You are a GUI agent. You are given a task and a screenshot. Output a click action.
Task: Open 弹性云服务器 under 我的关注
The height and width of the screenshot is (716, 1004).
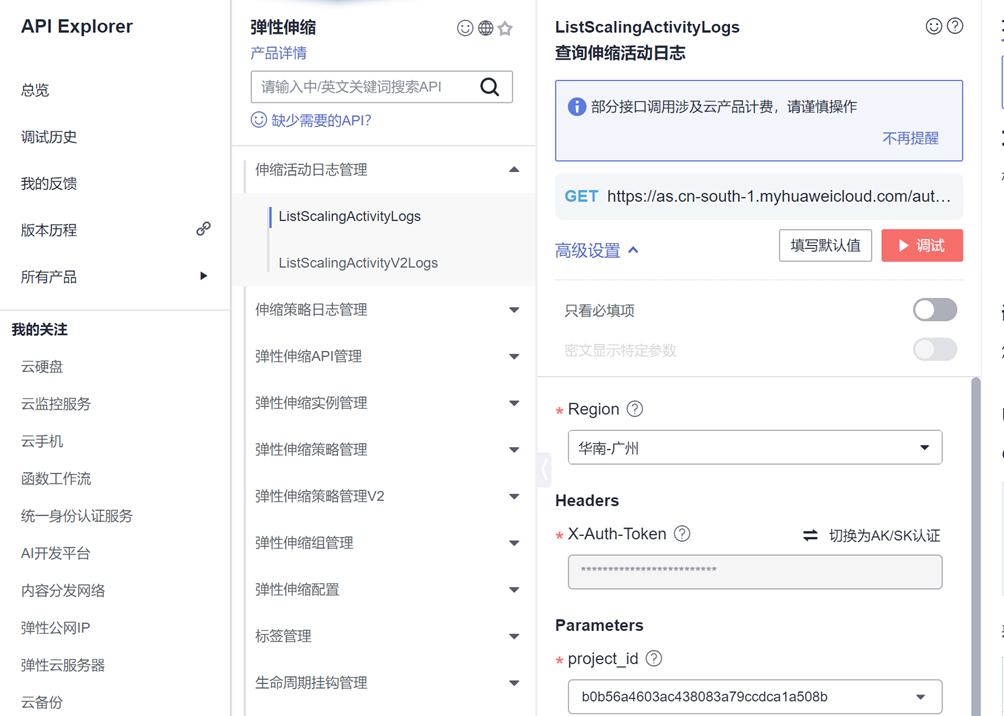(x=63, y=665)
